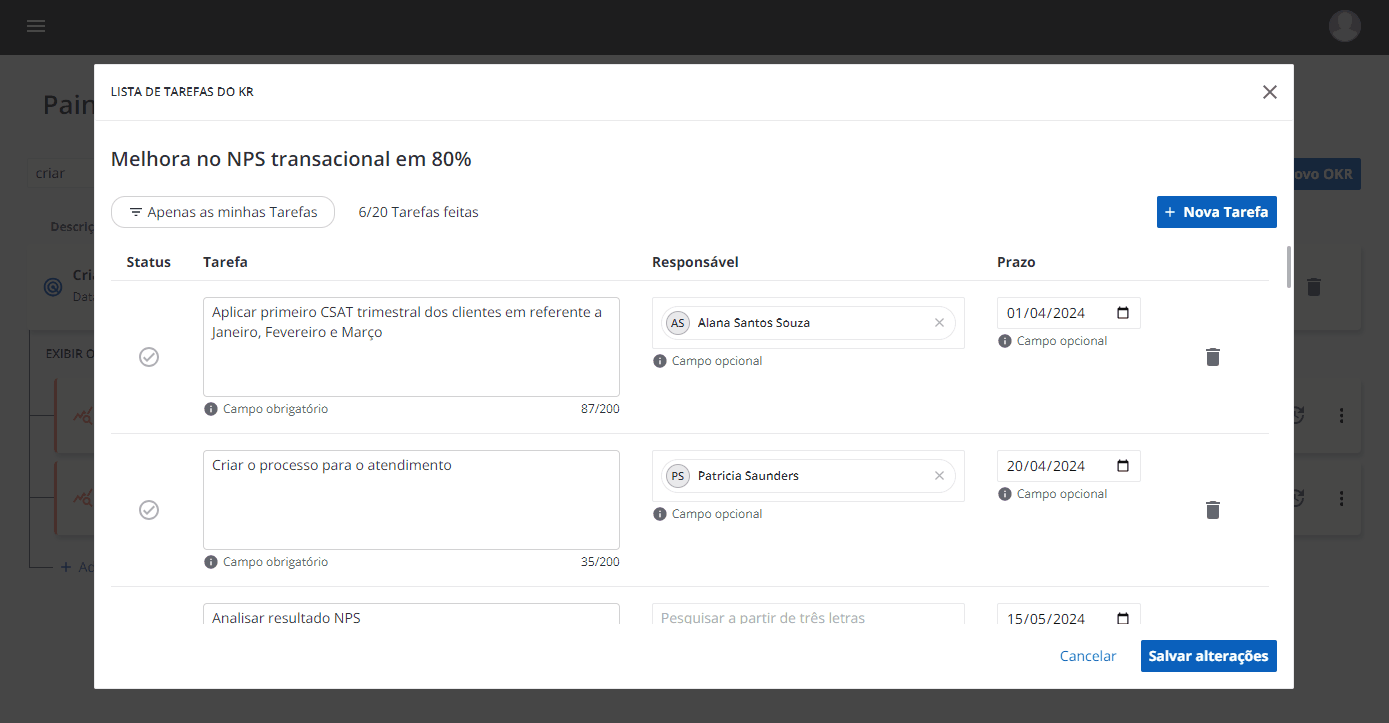Click the 'Cancelar' link

[x=1087, y=656]
